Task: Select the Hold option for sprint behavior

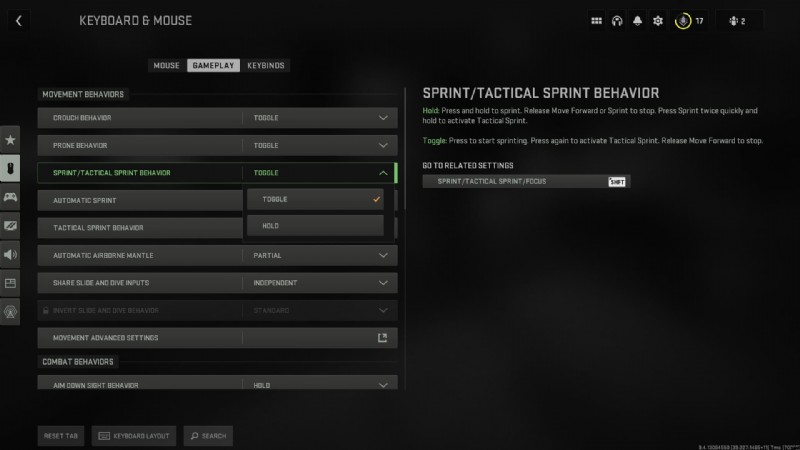Action: tap(315, 226)
